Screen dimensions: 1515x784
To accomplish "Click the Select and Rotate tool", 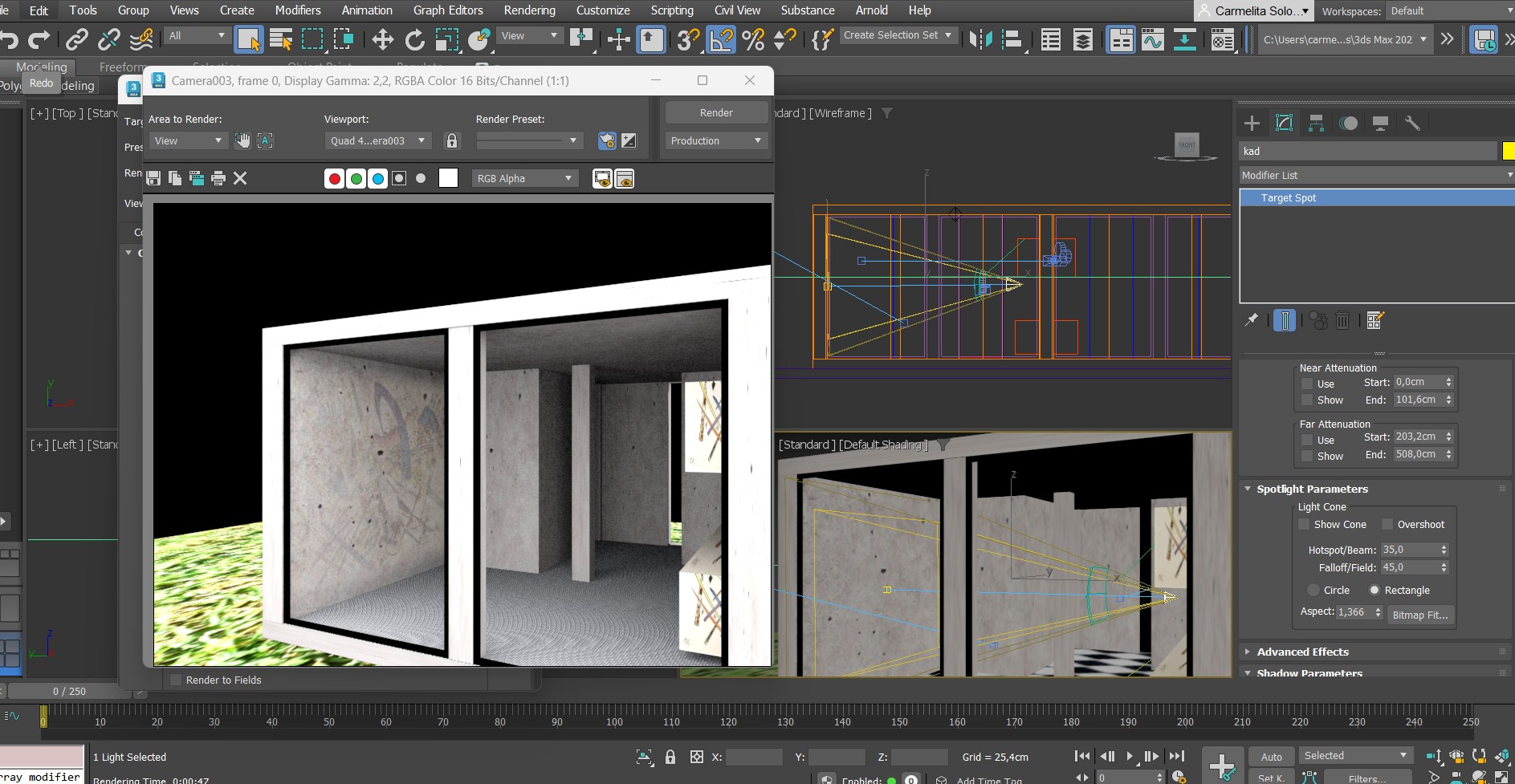I will (x=414, y=39).
